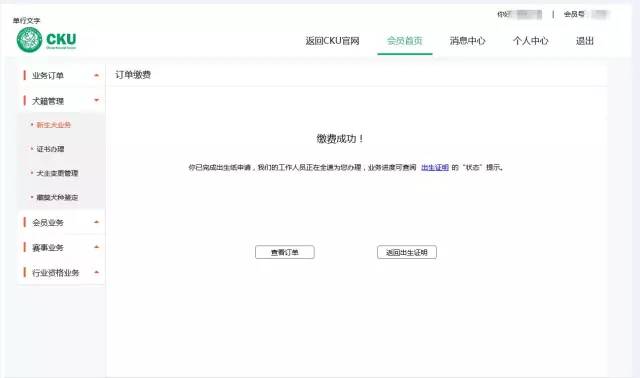Expand the 赛事业务 section arrow
The width and height of the screenshot is (640, 378).
coord(96,247)
